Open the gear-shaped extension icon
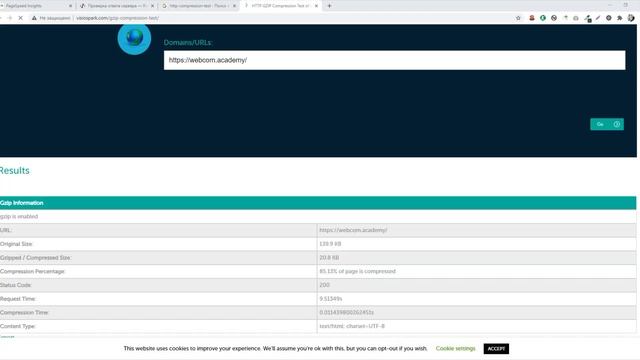The height and width of the screenshot is (360, 640). [x=609, y=18]
